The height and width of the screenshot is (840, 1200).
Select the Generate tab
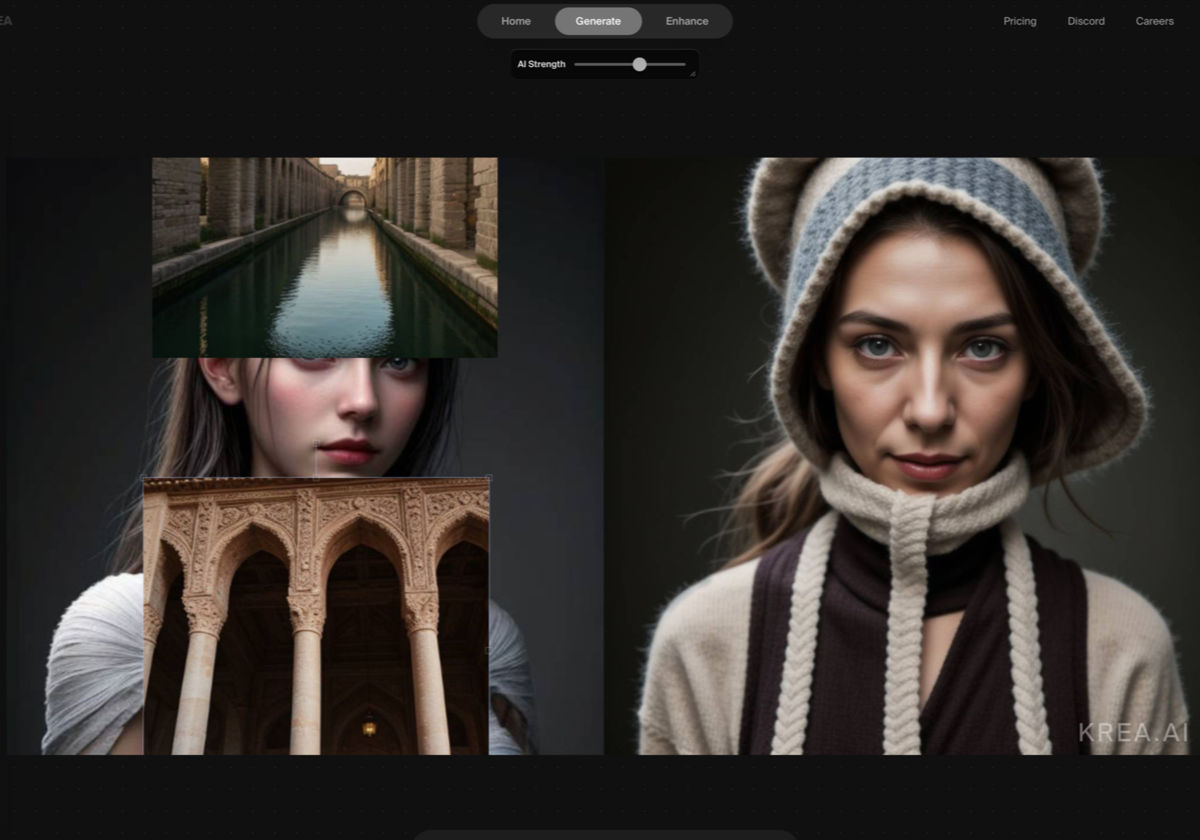click(598, 21)
